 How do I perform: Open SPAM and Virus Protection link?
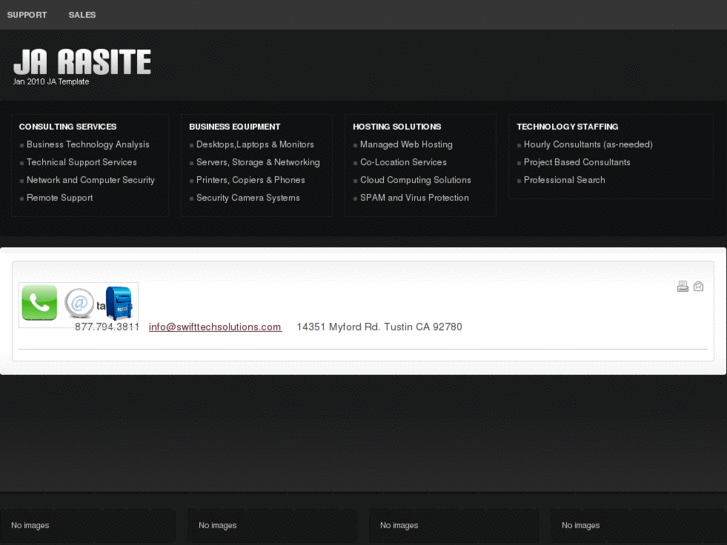pos(415,198)
